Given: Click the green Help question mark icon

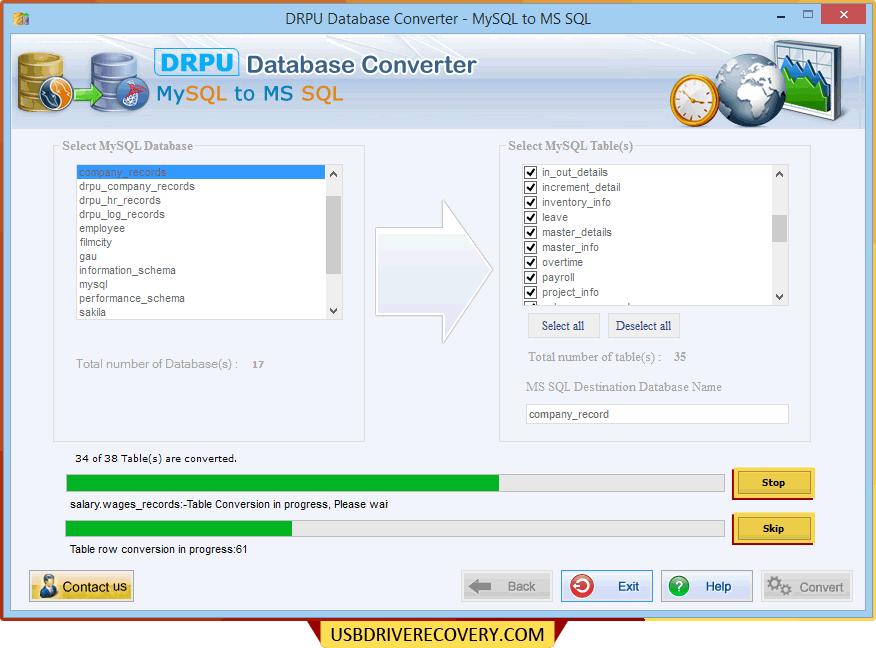Looking at the screenshot, I should (x=679, y=586).
